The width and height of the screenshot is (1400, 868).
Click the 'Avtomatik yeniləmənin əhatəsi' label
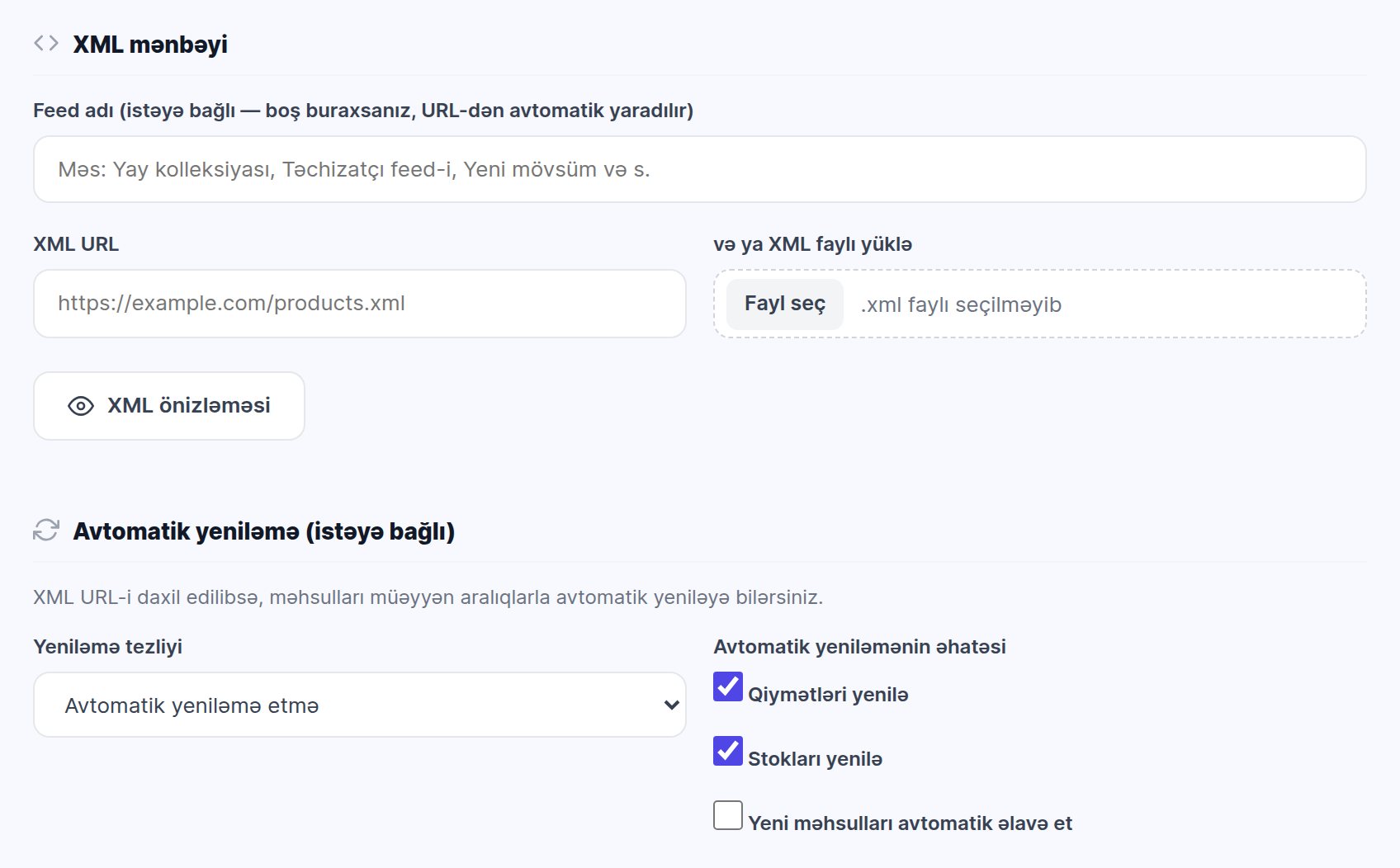pyautogui.click(x=859, y=647)
